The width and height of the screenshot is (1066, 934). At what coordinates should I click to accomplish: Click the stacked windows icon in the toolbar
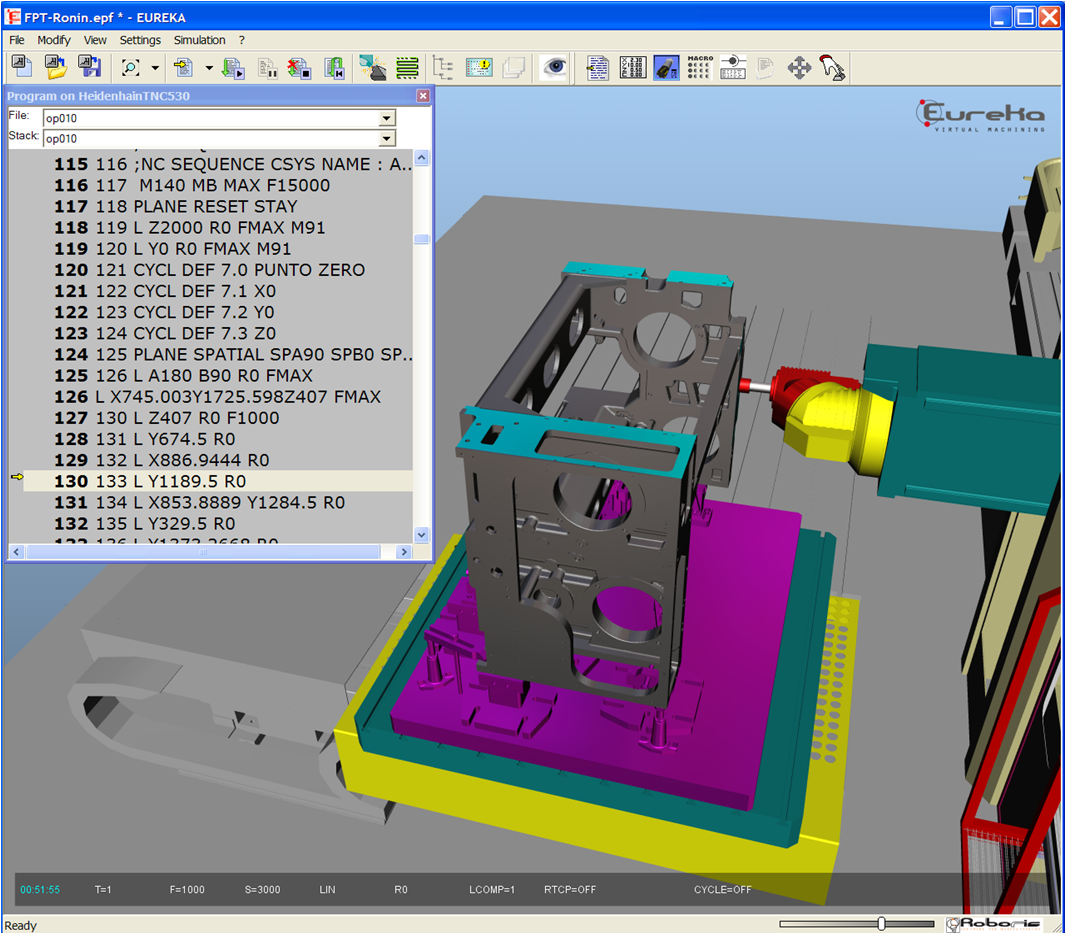coord(514,67)
